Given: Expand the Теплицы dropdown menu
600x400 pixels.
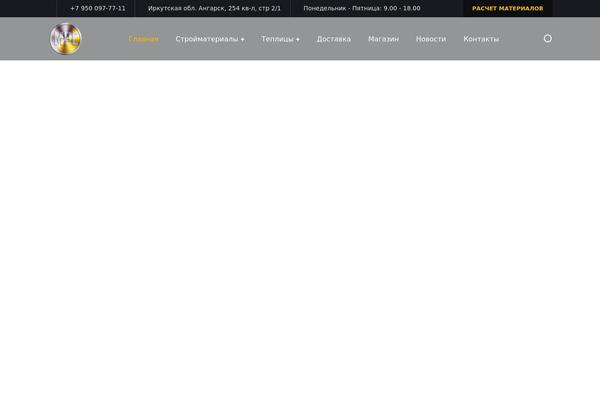Looking at the screenshot, I should (x=280, y=39).
